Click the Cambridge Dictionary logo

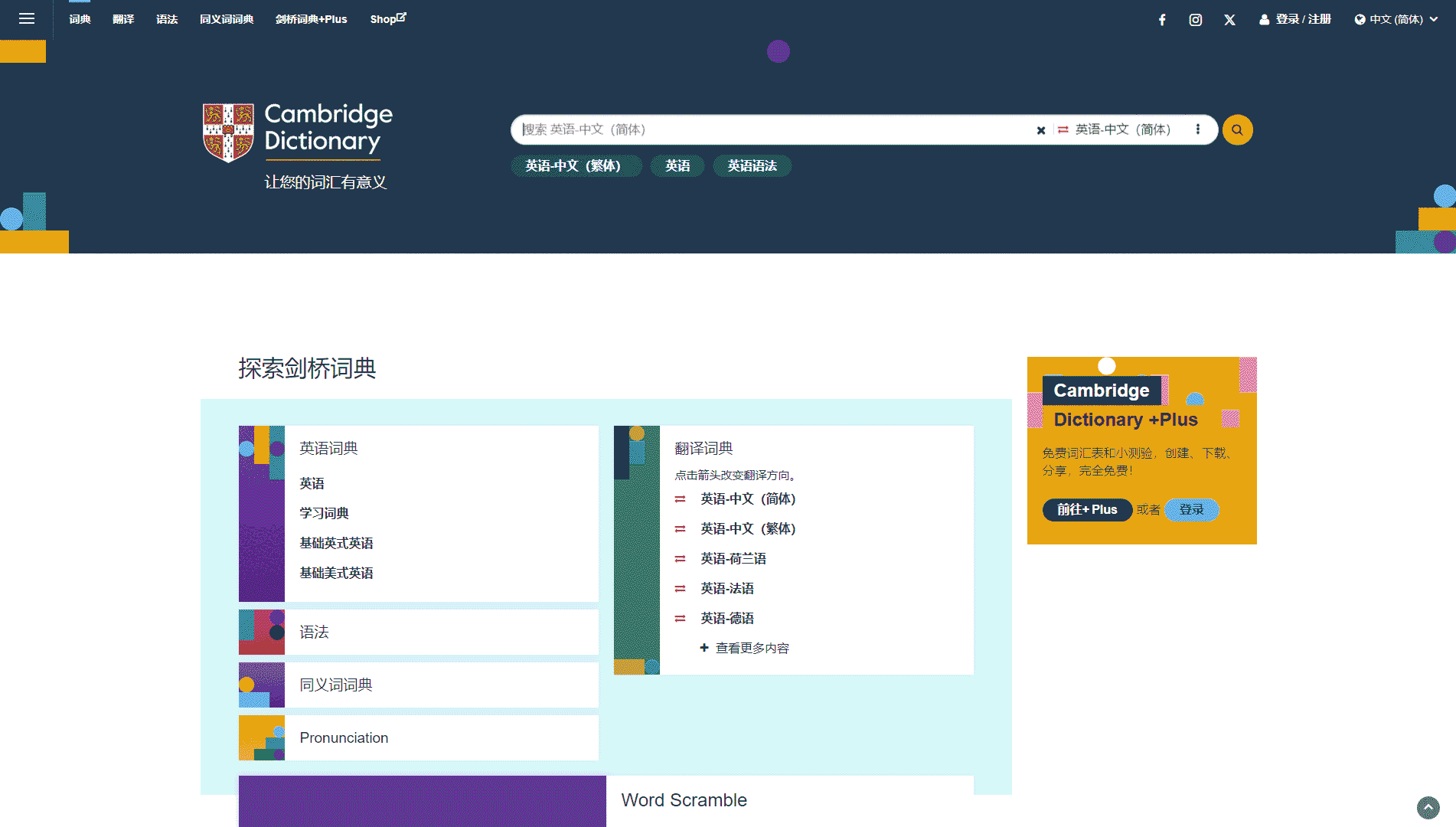tap(298, 132)
